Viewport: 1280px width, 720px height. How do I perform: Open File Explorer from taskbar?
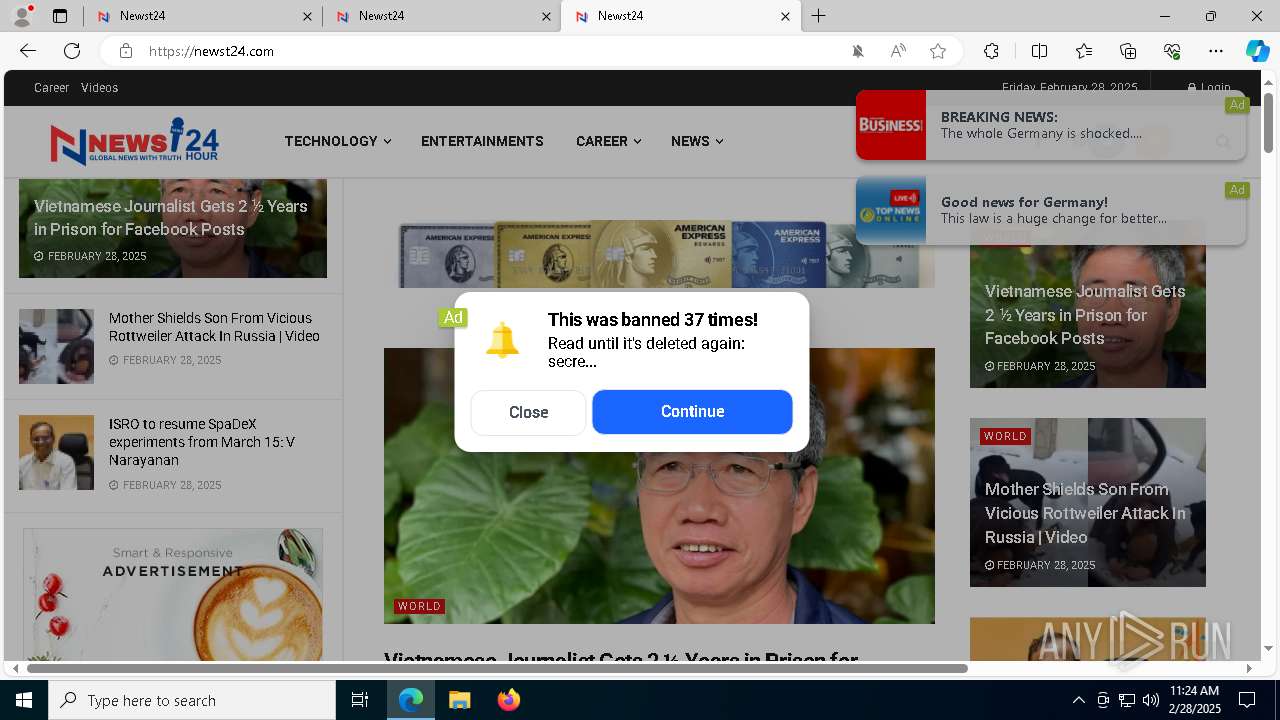(459, 700)
